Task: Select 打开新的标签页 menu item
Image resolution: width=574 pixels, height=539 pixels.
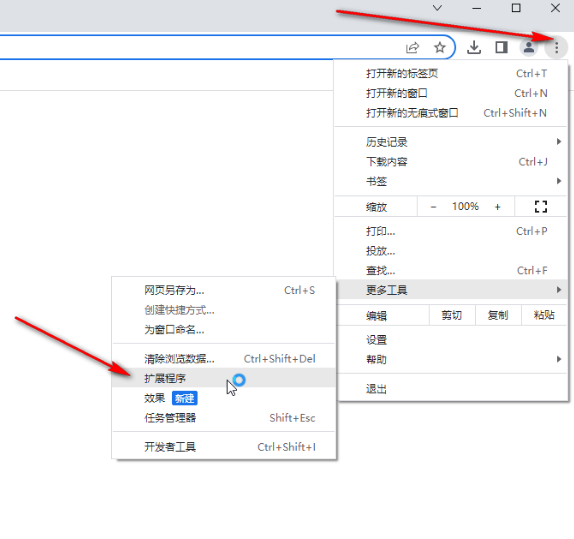Action: [451, 74]
